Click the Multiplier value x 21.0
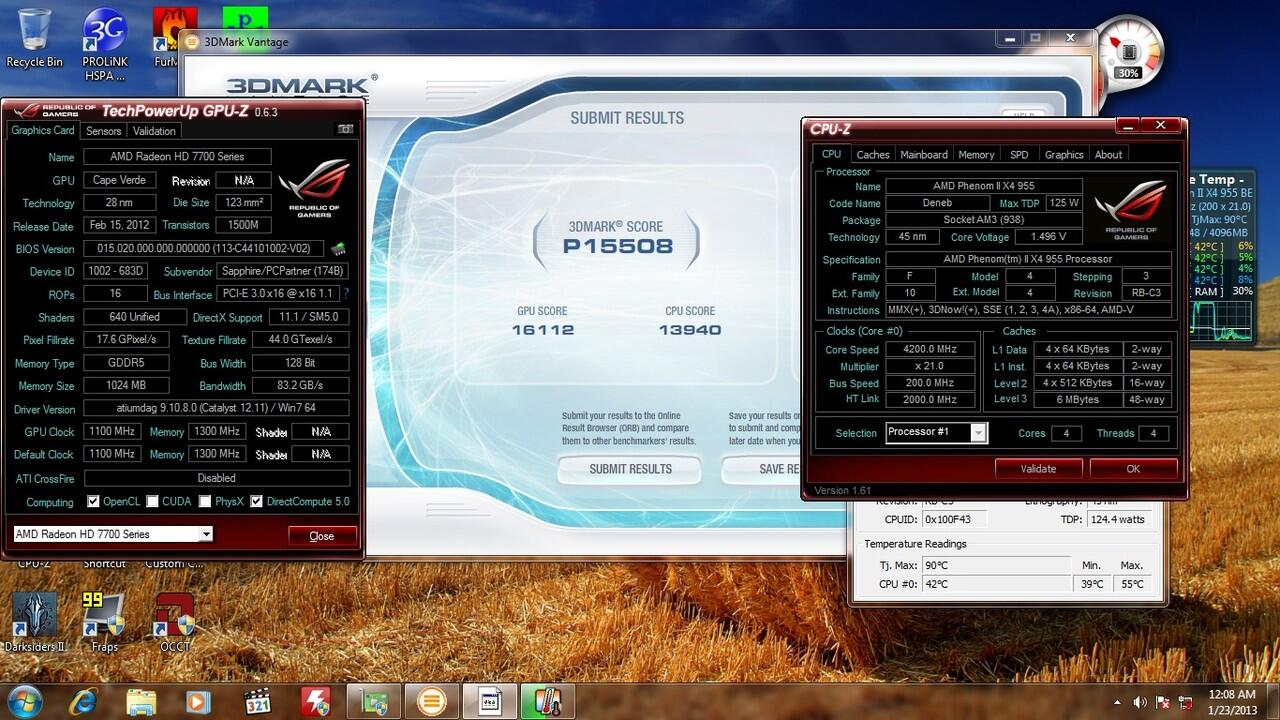The image size is (1280, 720). (930, 367)
